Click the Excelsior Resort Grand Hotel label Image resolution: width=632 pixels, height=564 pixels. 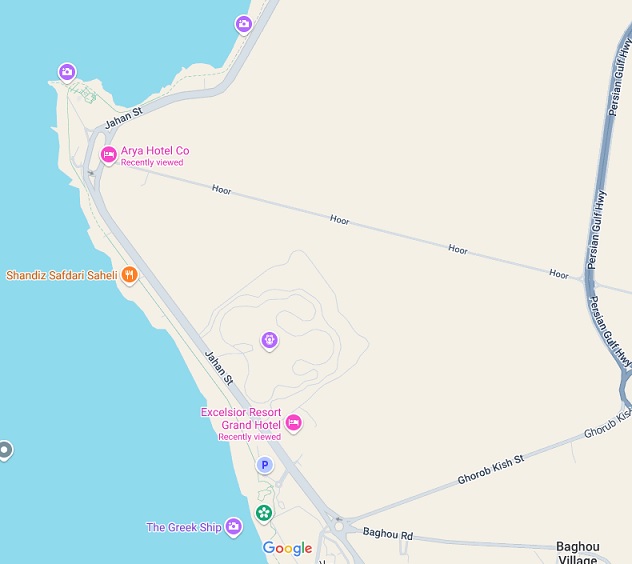pos(241,418)
